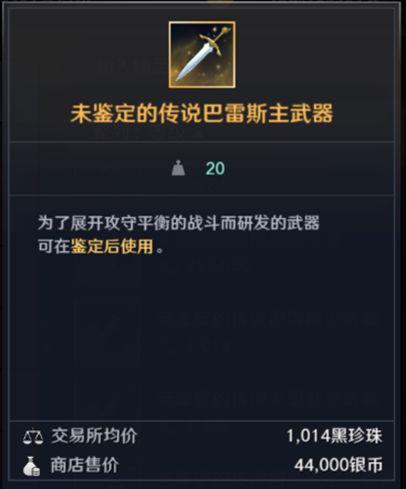Click the 银币 currency text
Viewport: 406px width, 489px height.
[366, 465]
